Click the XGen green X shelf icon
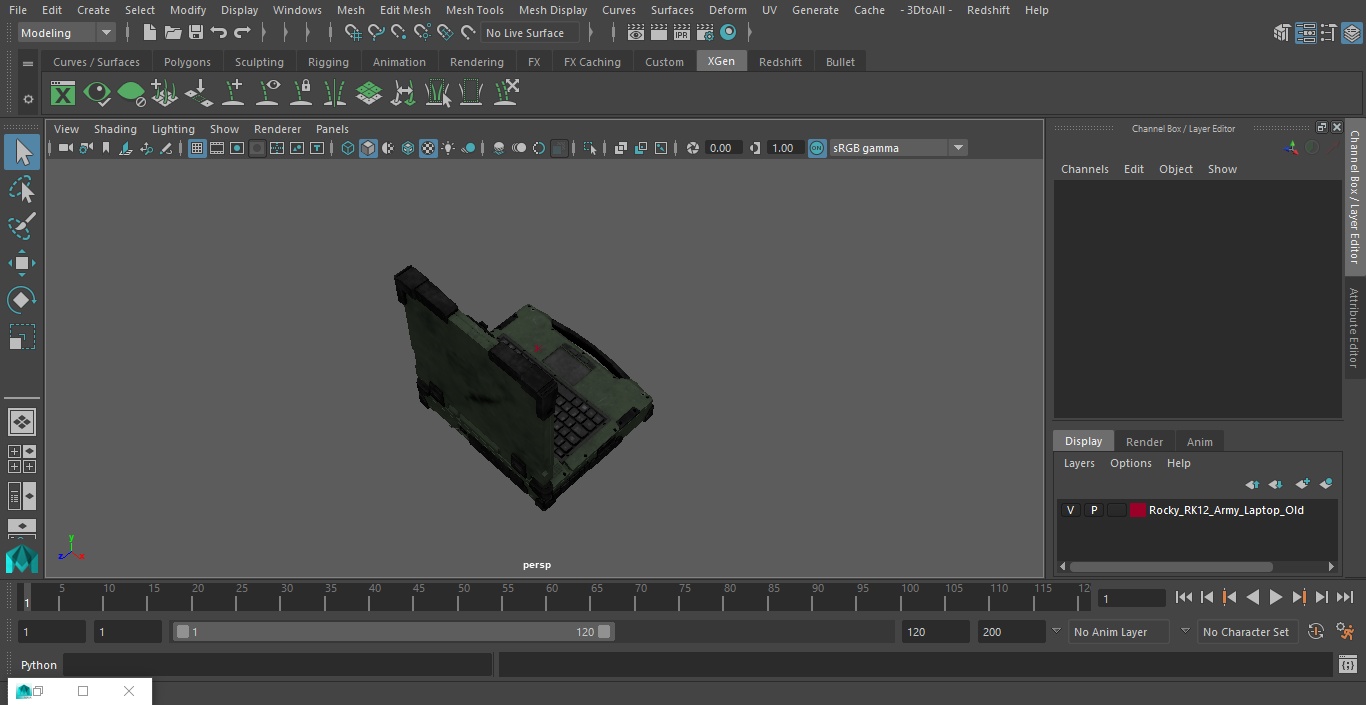Image resolution: width=1366 pixels, height=705 pixels. (x=63, y=94)
